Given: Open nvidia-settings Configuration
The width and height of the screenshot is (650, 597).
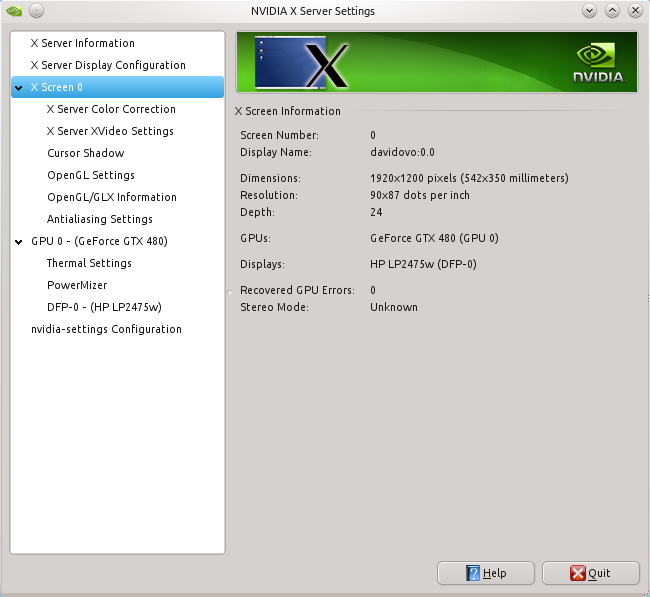Looking at the screenshot, I should 106,329.
